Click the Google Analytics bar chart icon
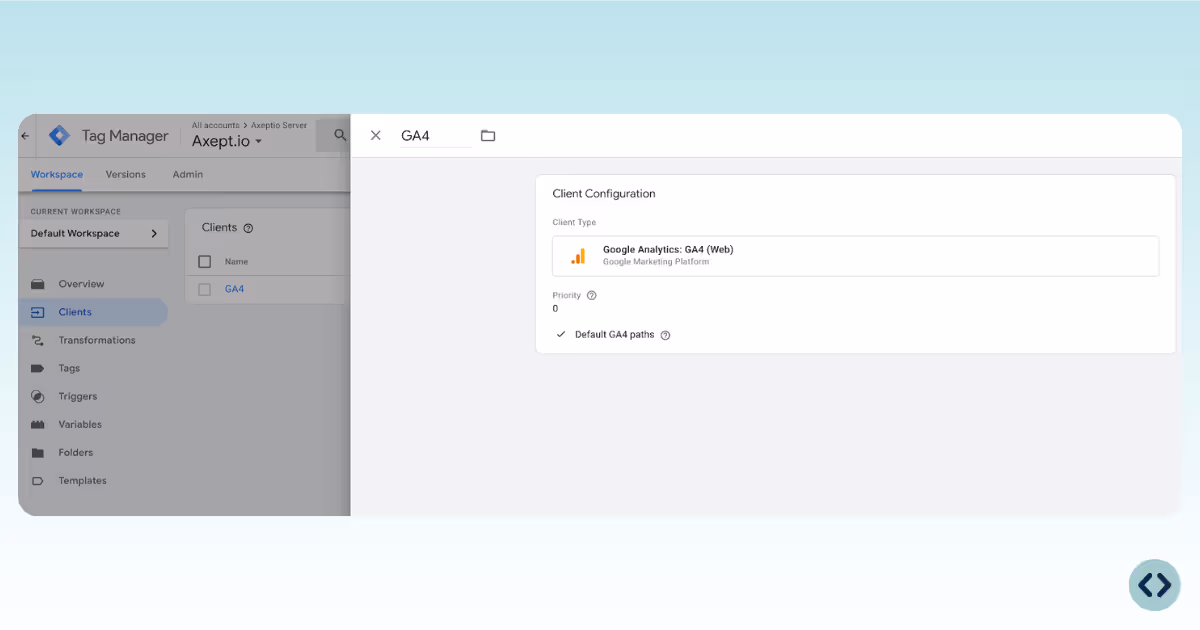1200x630 pixels. point(578,256)
